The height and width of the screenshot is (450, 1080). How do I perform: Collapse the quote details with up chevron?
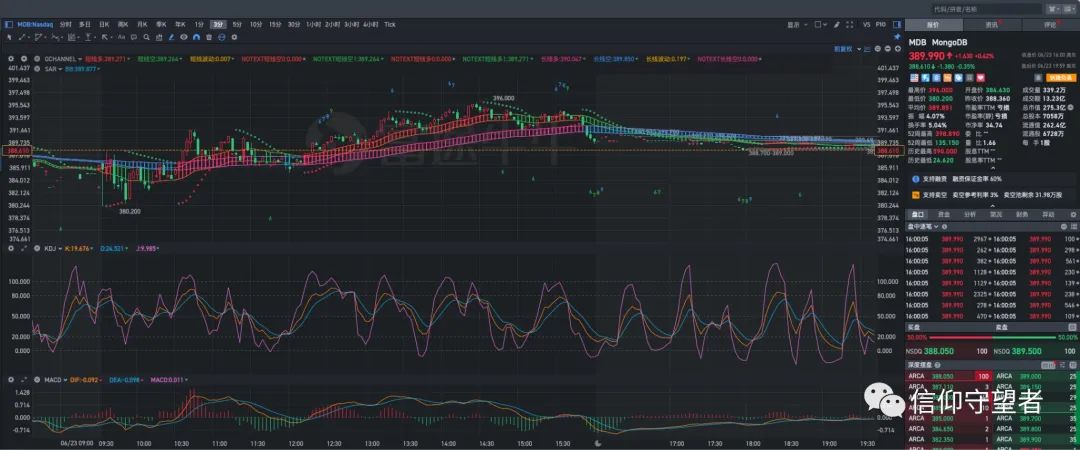click(993, 168)
